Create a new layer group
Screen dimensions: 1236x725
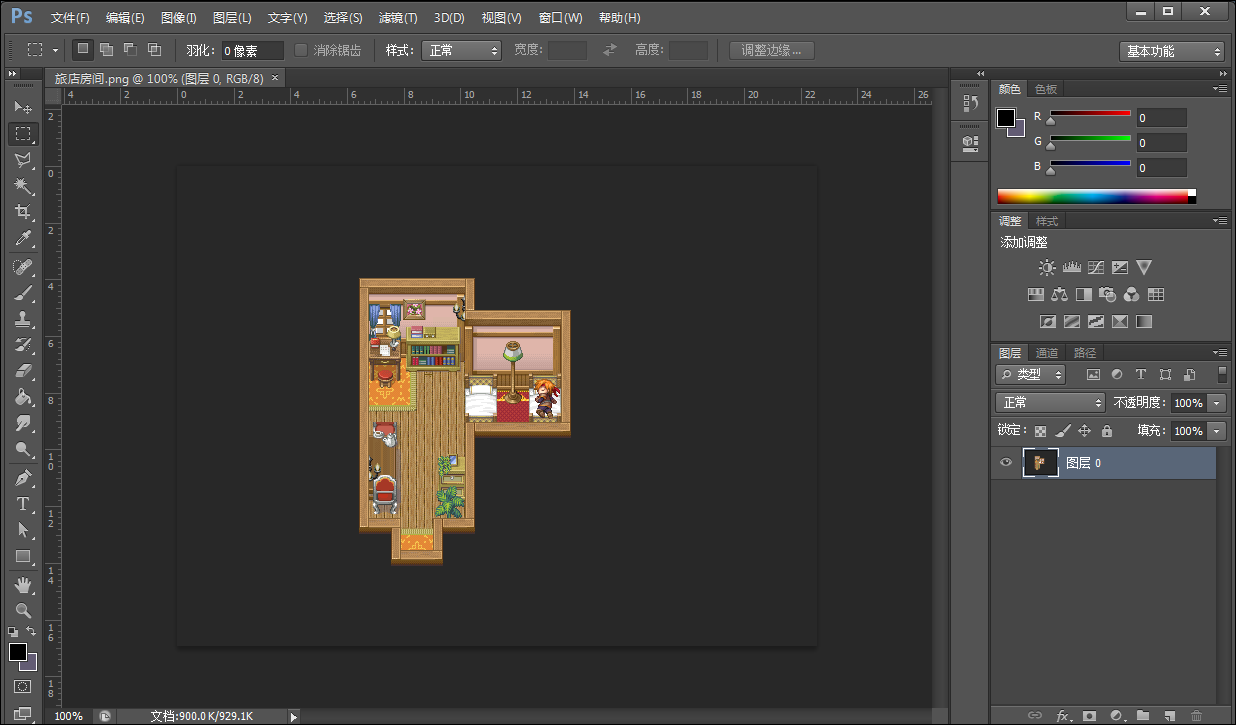[1143, 716]
